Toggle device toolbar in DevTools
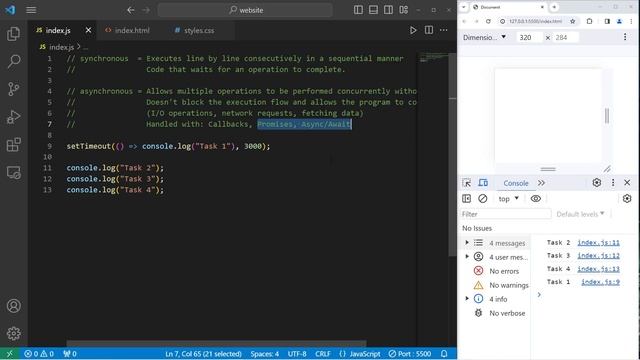 click(483, 183)
